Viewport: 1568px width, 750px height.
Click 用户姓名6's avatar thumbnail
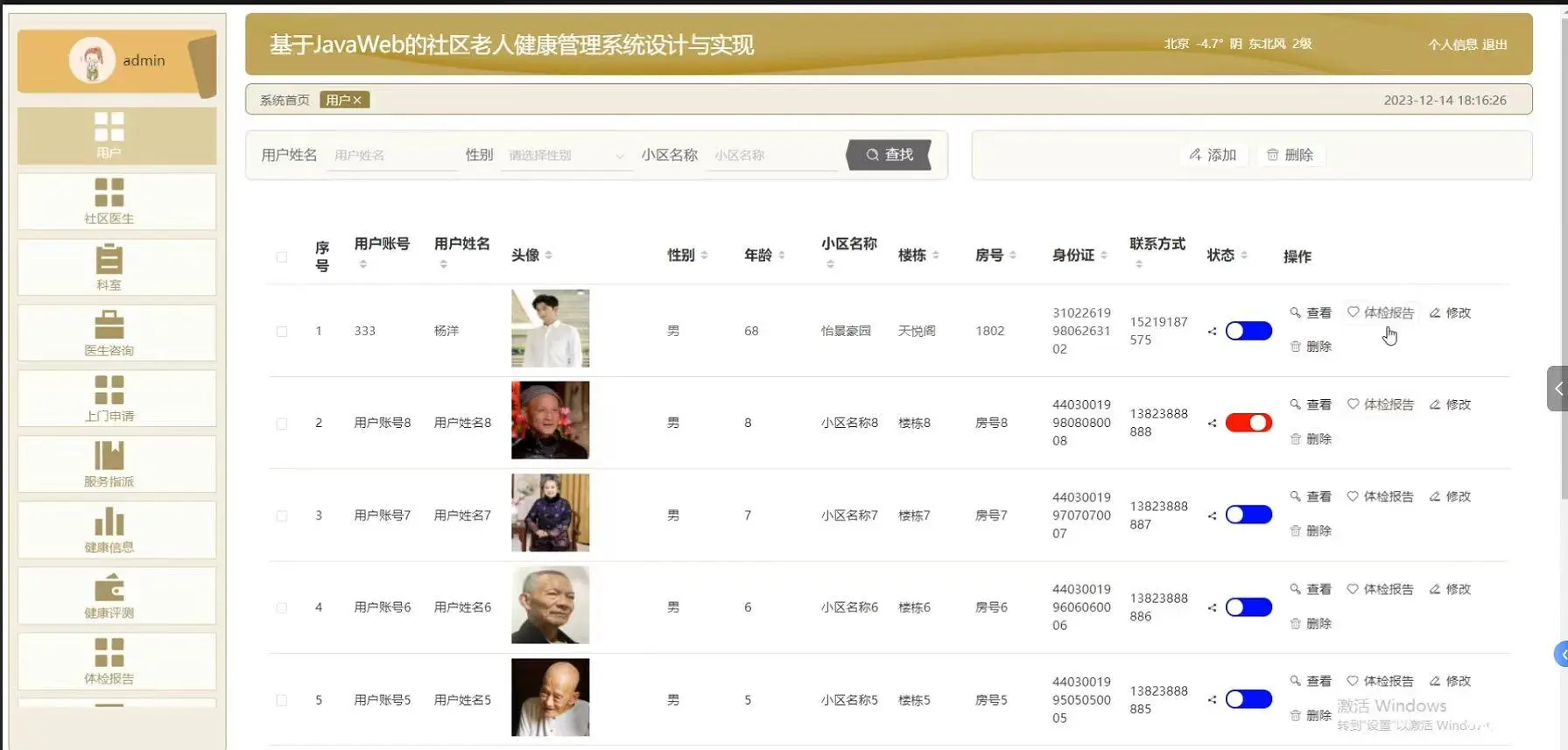[x=550, y=605]
